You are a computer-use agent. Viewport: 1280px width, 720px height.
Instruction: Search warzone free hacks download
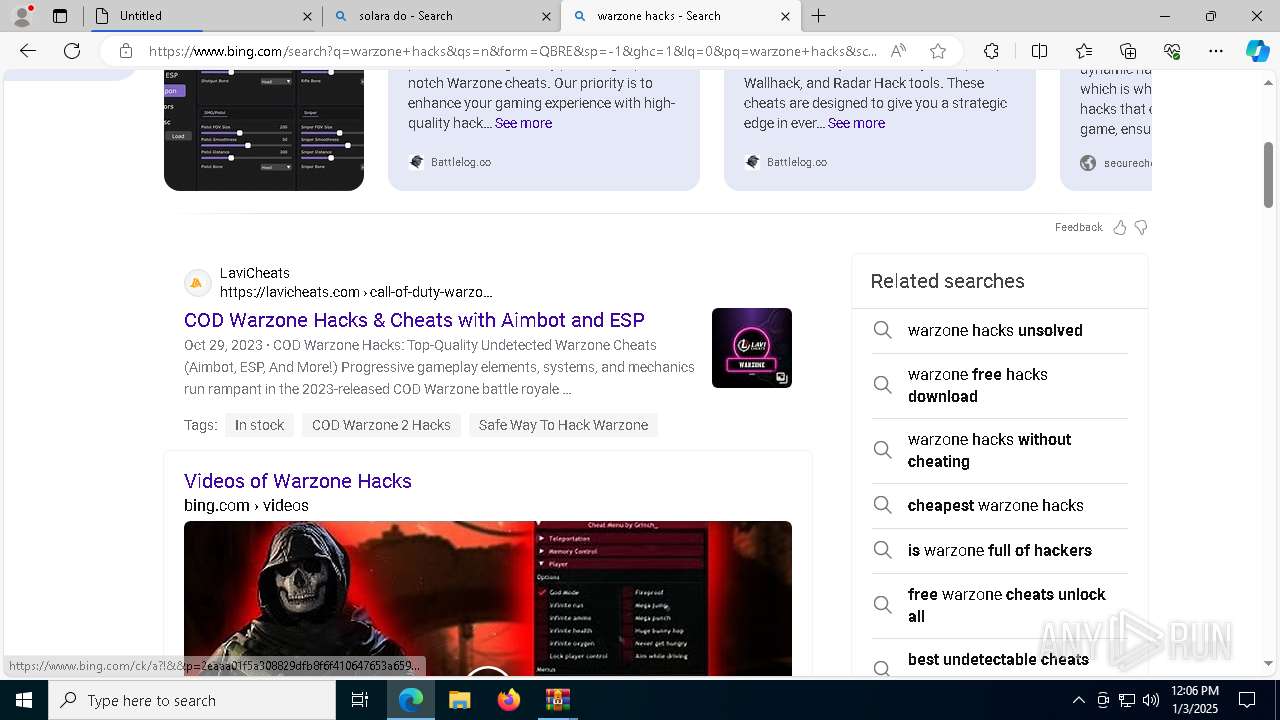tap(978, 385)
